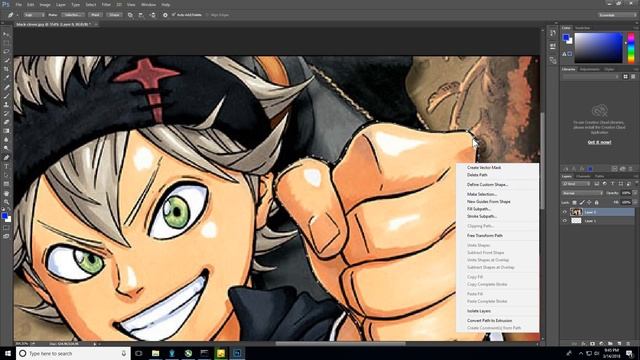The width and height of the screenshot is (640, 360).
Task: Filter layers by type layers icon
Action: tap(612, 184)
